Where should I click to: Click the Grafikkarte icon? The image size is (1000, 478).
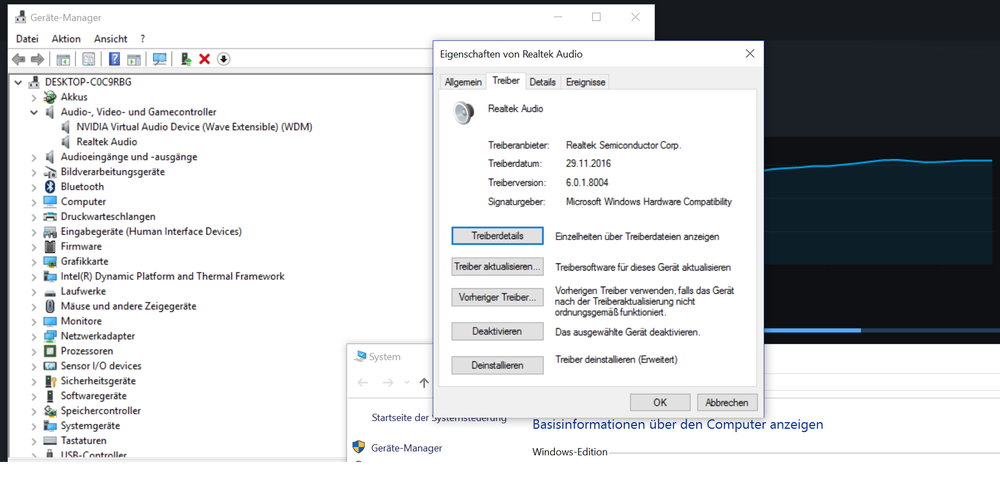click(50, 261)
